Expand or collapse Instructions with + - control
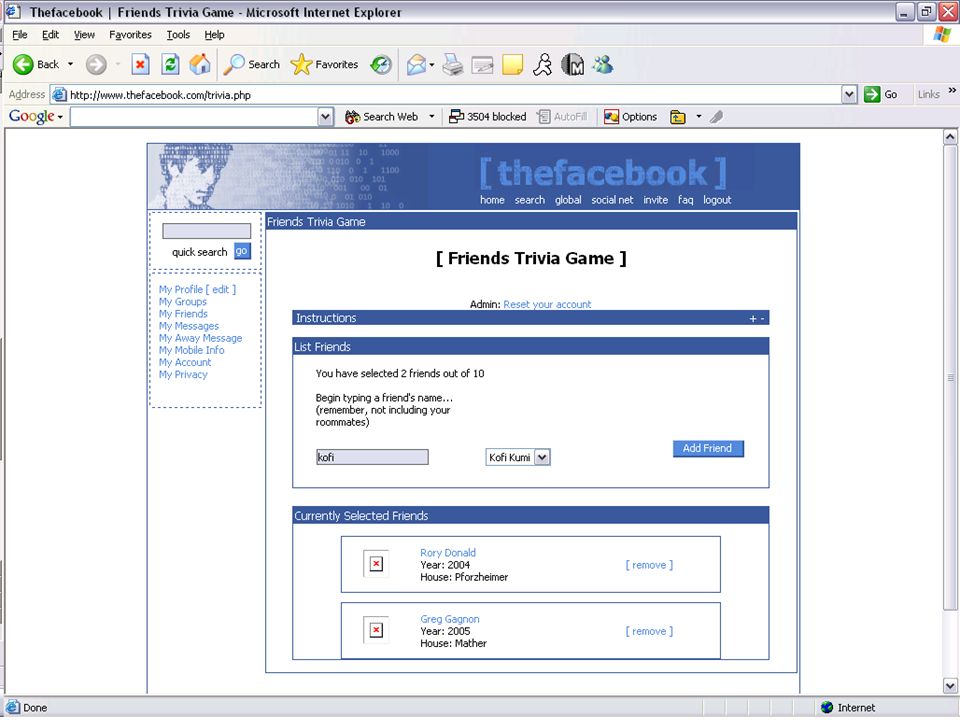This screenshot has height=720, width=960. [757, 318]
